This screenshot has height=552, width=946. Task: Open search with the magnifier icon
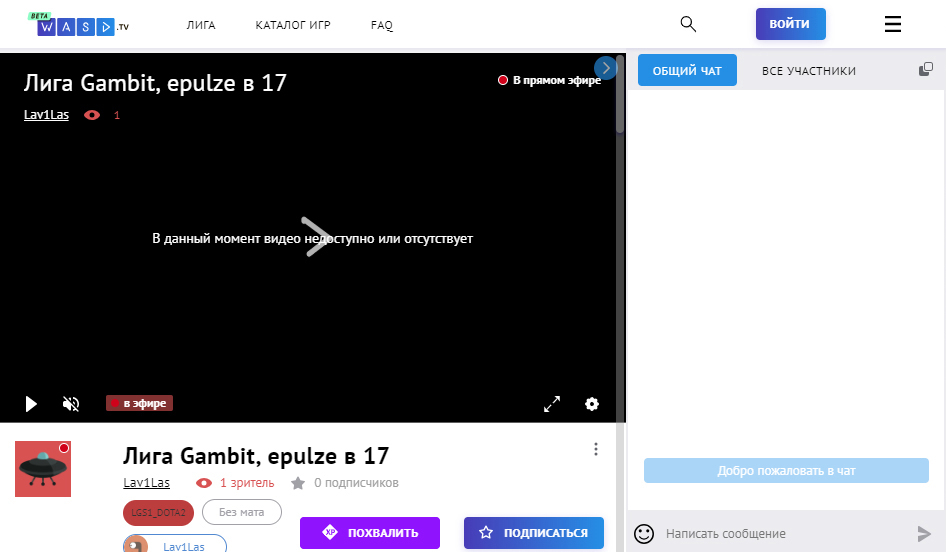coord(688,24)
